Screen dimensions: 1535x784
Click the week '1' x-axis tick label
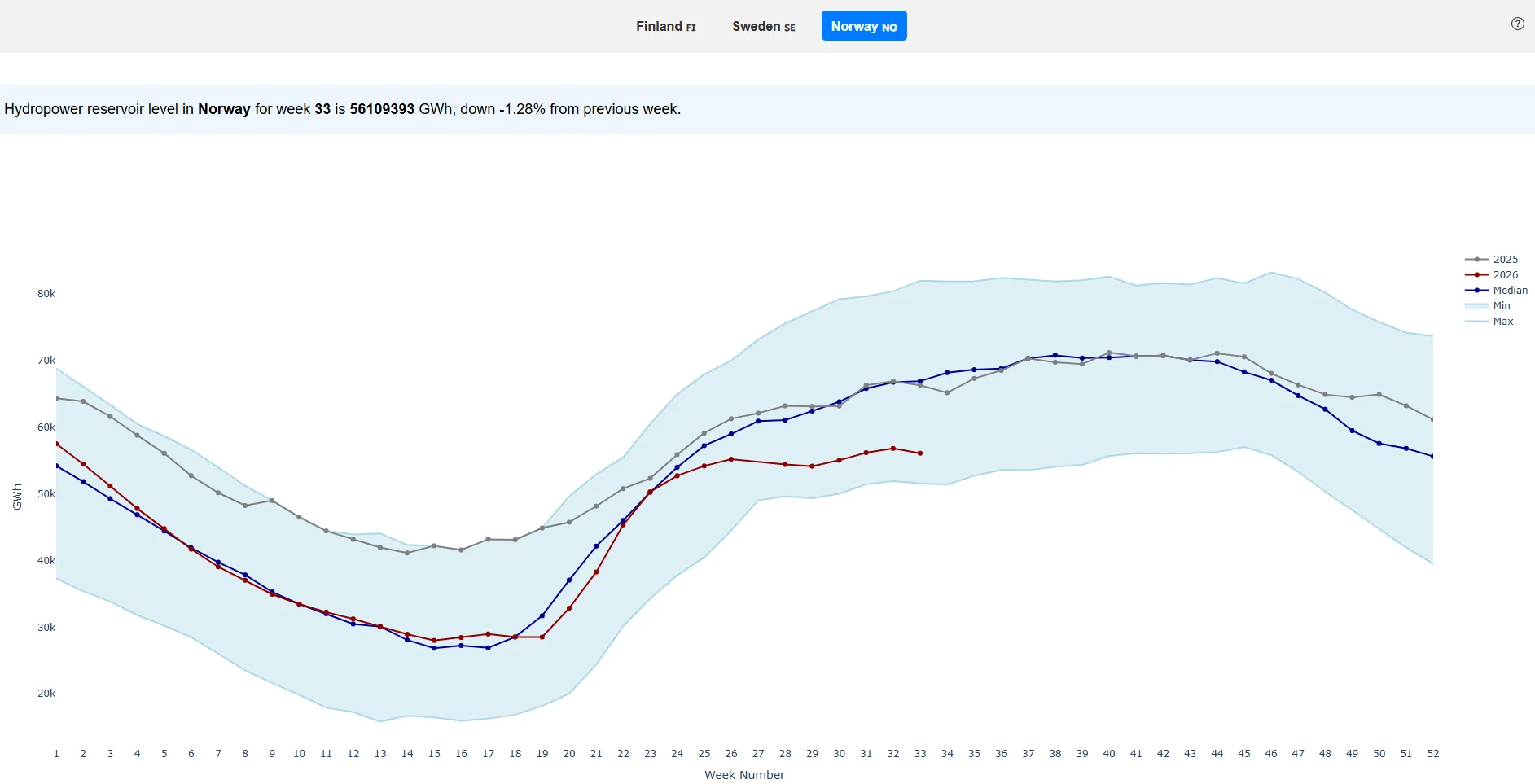56,754
